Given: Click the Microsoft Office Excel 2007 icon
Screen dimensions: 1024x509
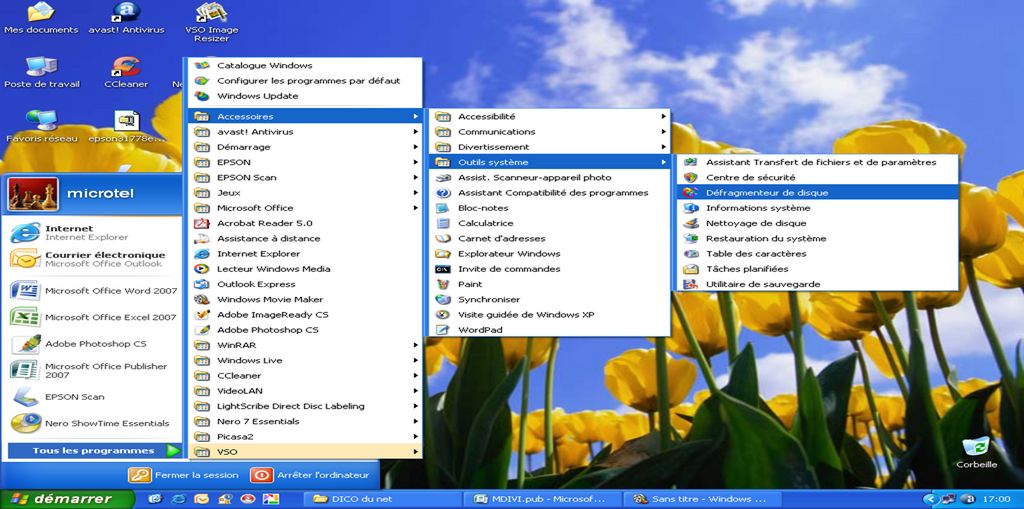Looking at the screenshot, I should pyautogui.click(x=25, y=317).
